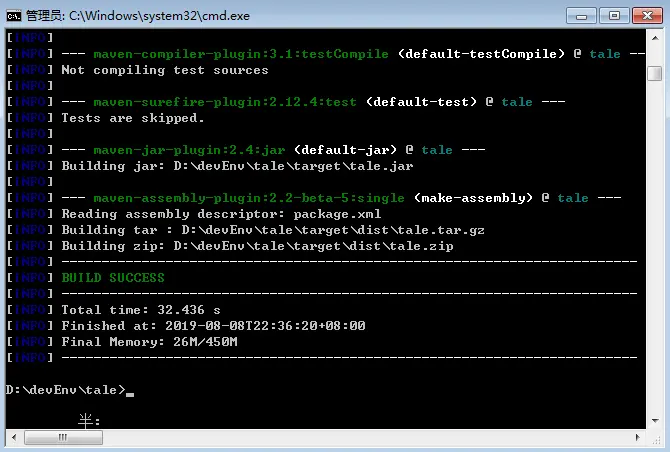Click the horizontal scrollbar right arrow
The image size is (670, 452).
(638, 437)
